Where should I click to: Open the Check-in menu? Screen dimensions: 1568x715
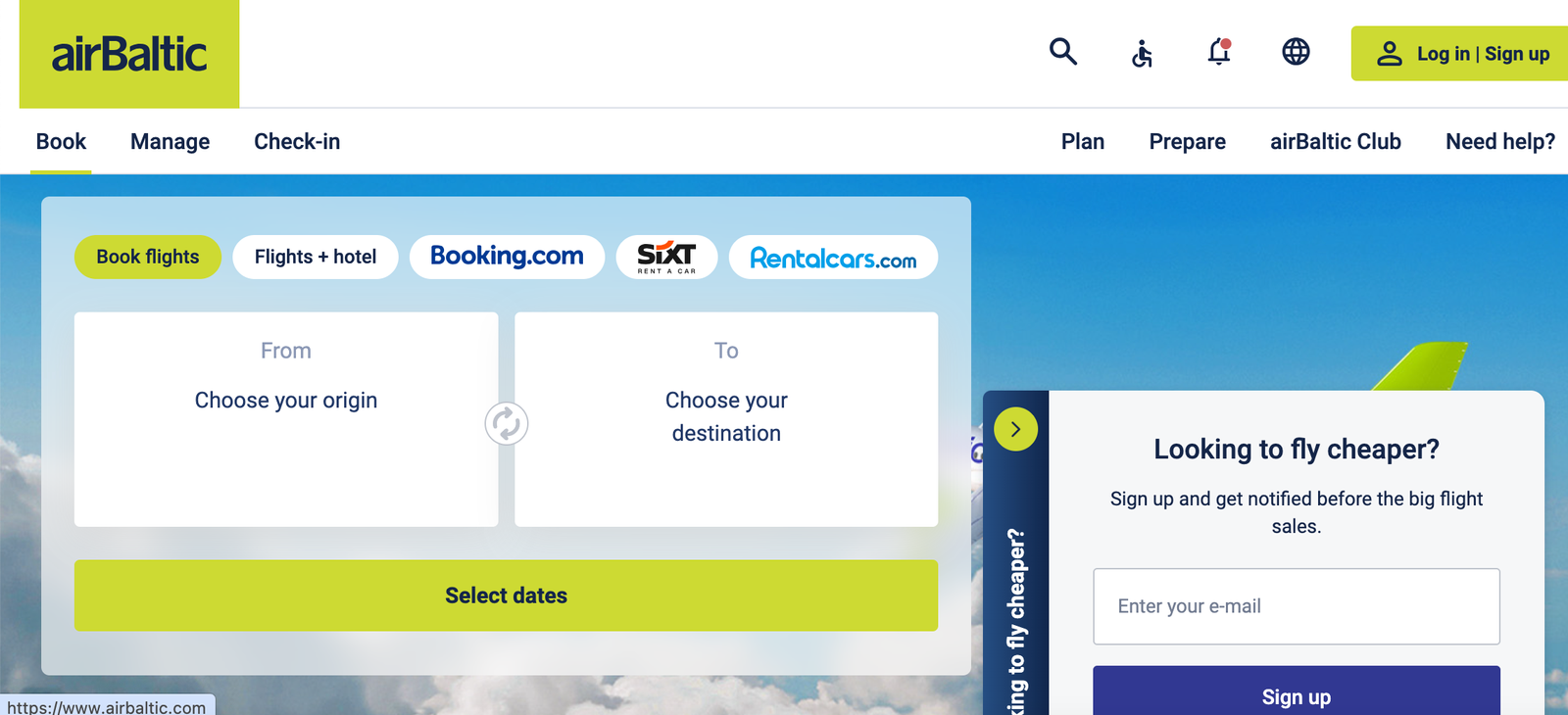297,142
